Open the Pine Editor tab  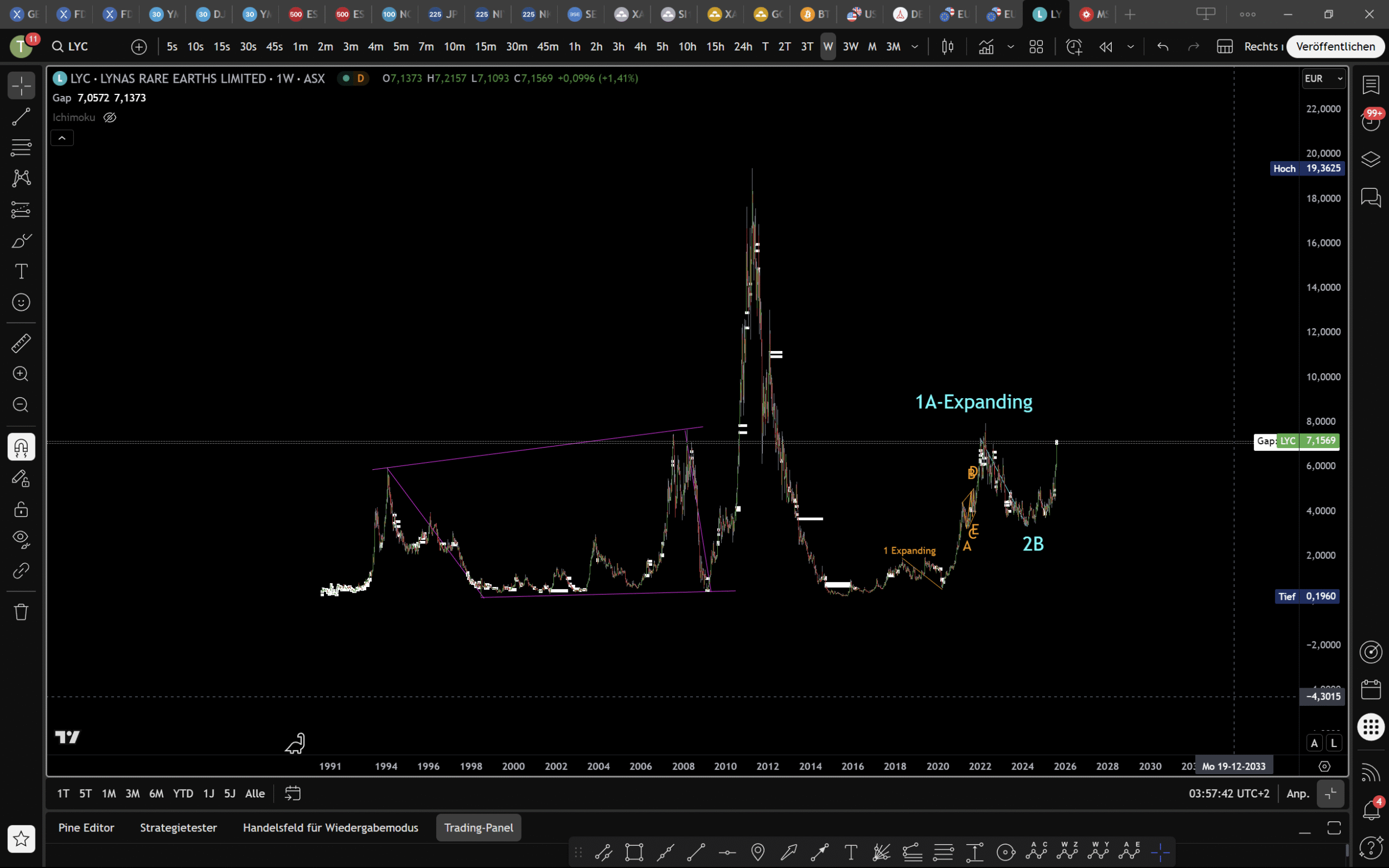pos(86,827)
